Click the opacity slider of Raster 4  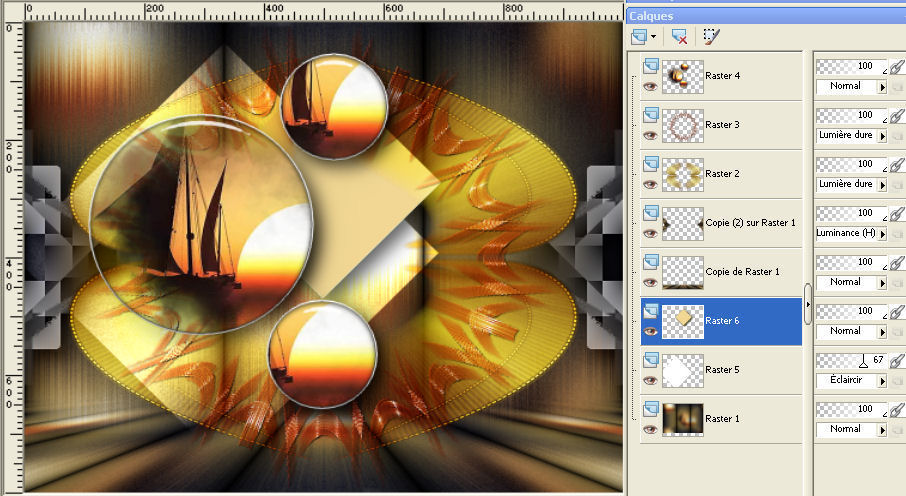(851, 66)
